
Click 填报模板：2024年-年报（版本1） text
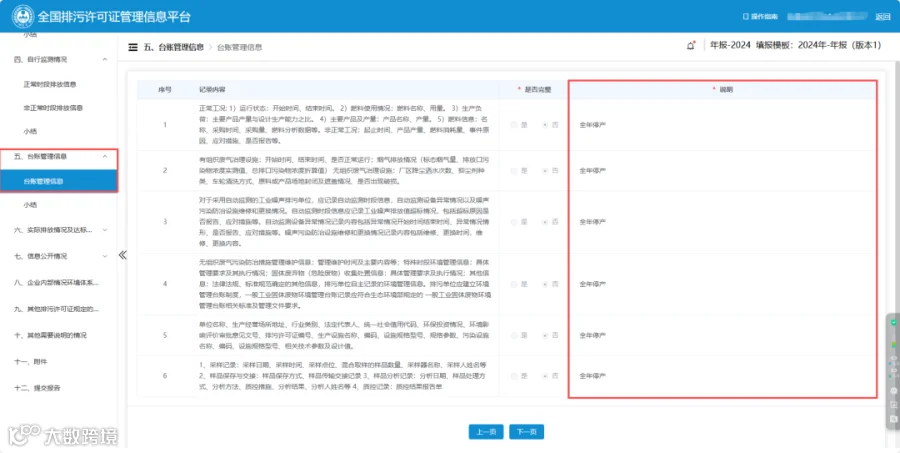coord(818,45)
